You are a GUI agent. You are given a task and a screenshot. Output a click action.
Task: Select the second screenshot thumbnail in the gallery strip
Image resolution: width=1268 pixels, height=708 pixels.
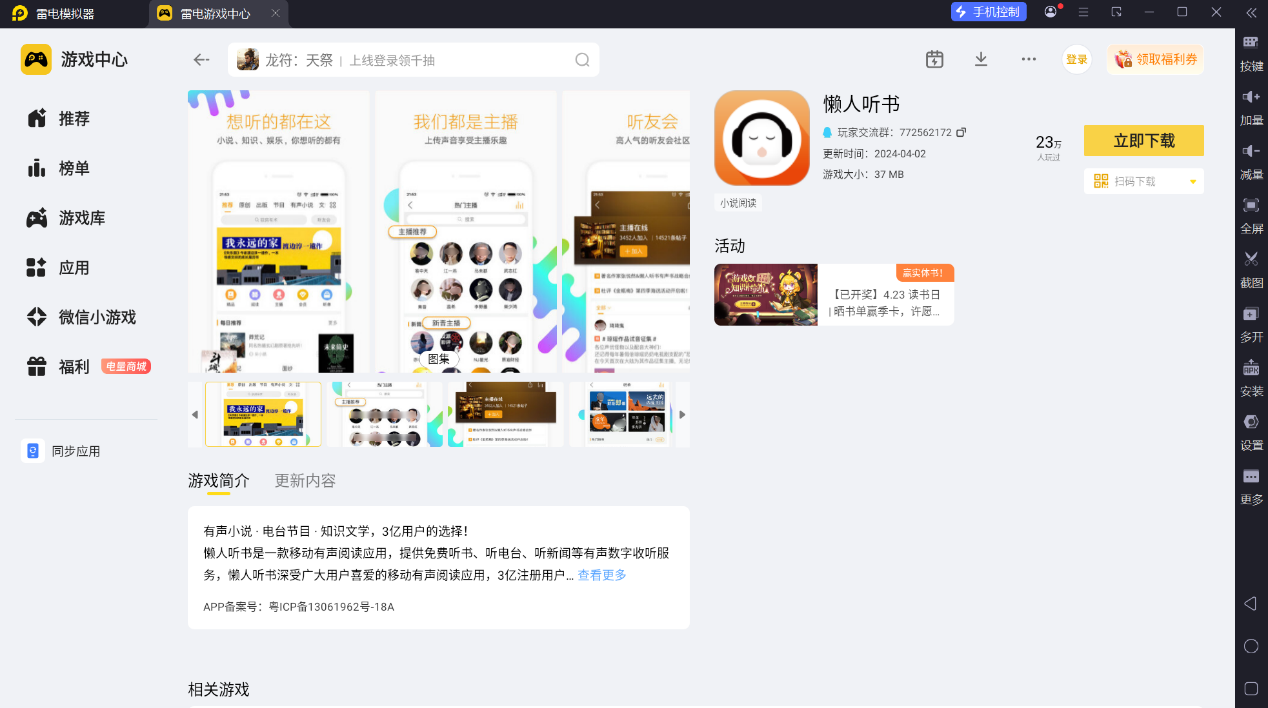point(385,414)
